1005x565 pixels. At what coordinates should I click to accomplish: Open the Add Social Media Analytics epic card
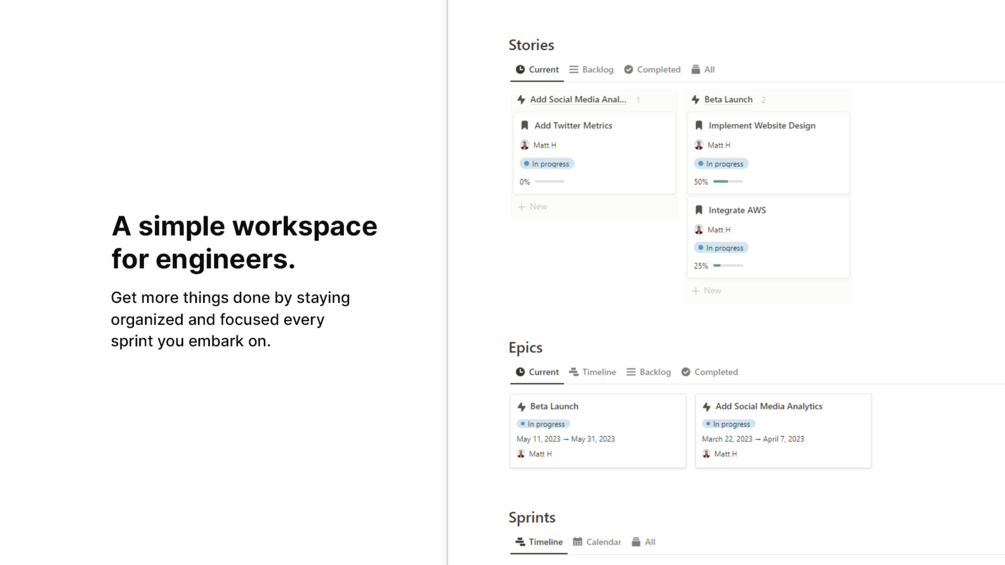[x=783, y=430]
